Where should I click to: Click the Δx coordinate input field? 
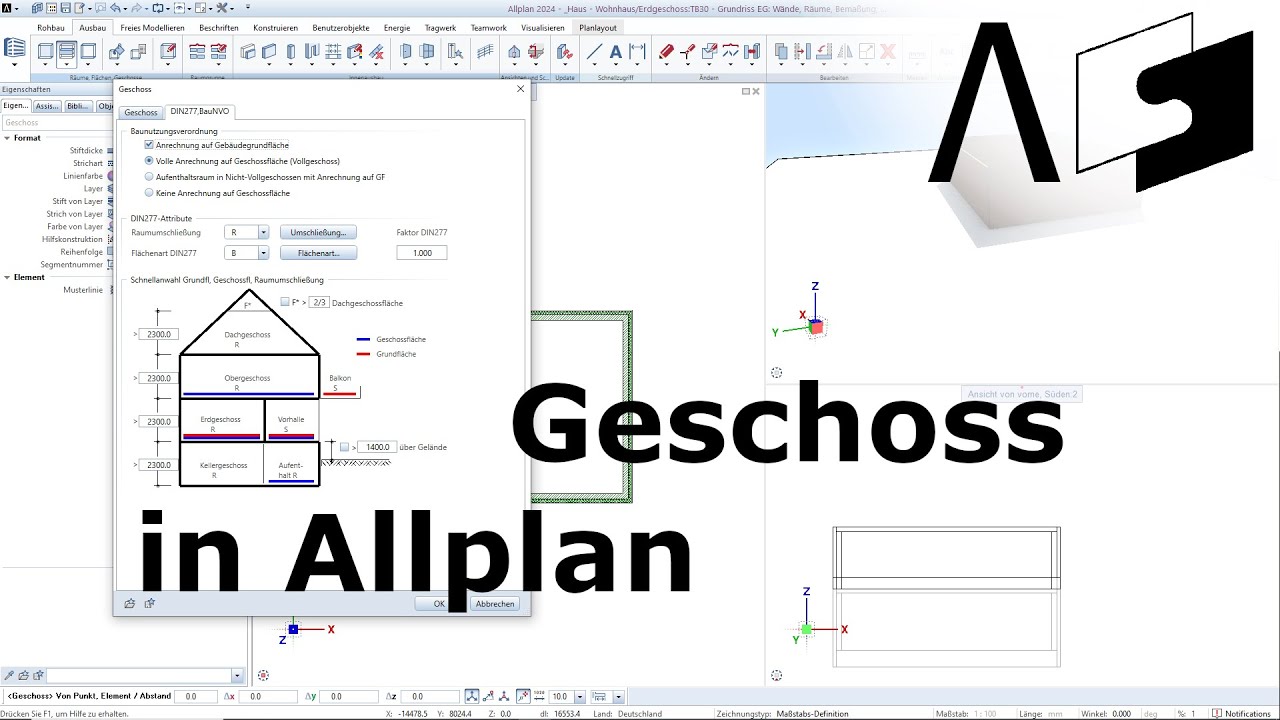pos(269,696)
